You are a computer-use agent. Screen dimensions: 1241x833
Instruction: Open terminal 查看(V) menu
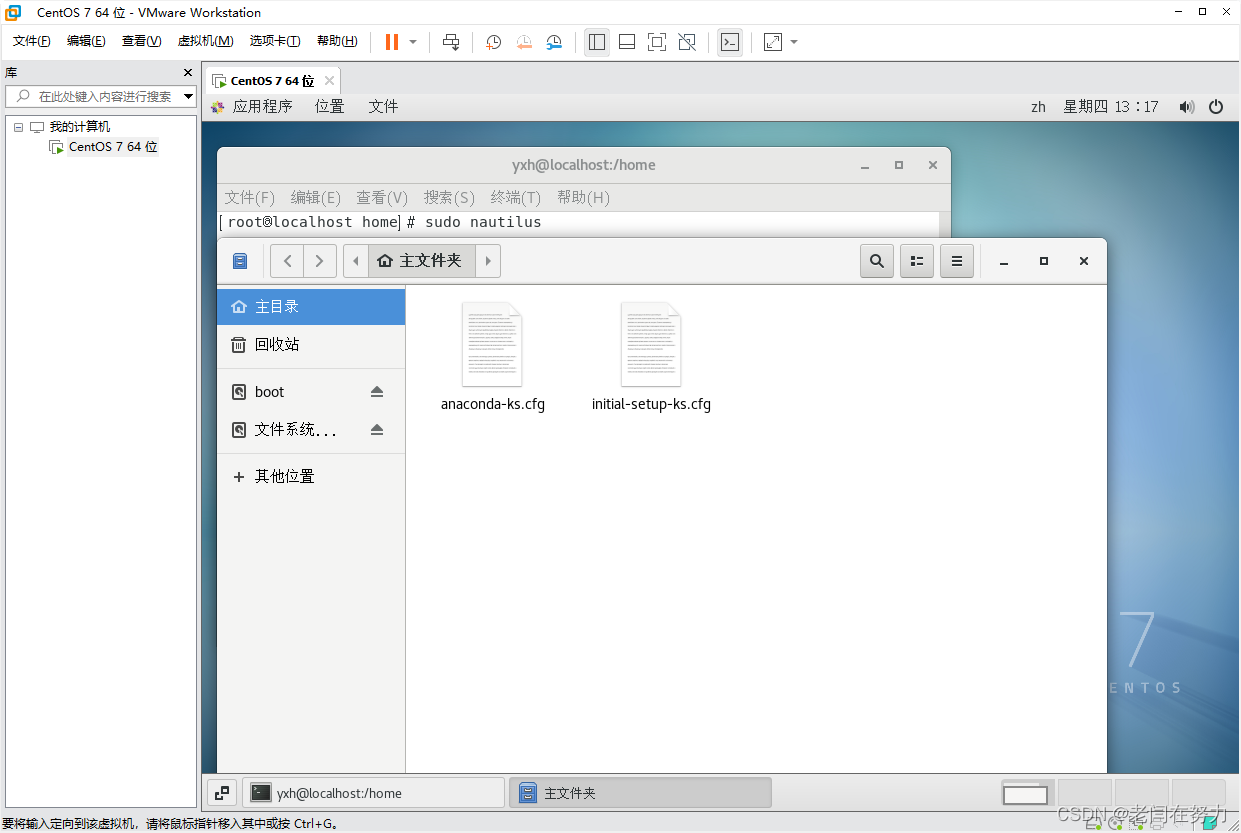click(x=382, y=197)
